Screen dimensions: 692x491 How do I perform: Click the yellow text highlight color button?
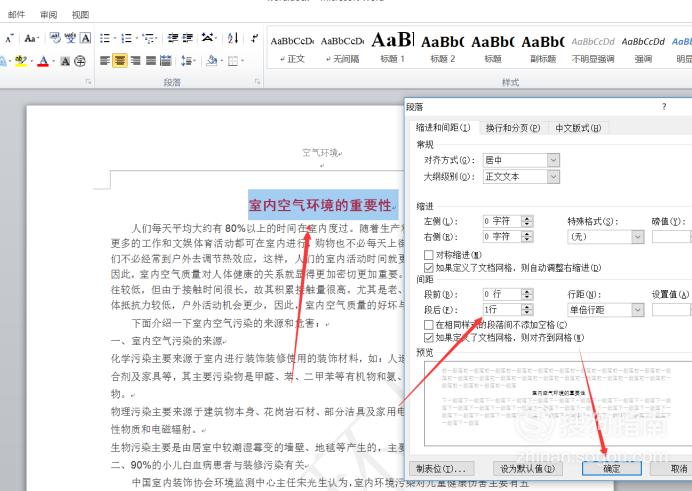pyautogui.click(x=21, y=60)
